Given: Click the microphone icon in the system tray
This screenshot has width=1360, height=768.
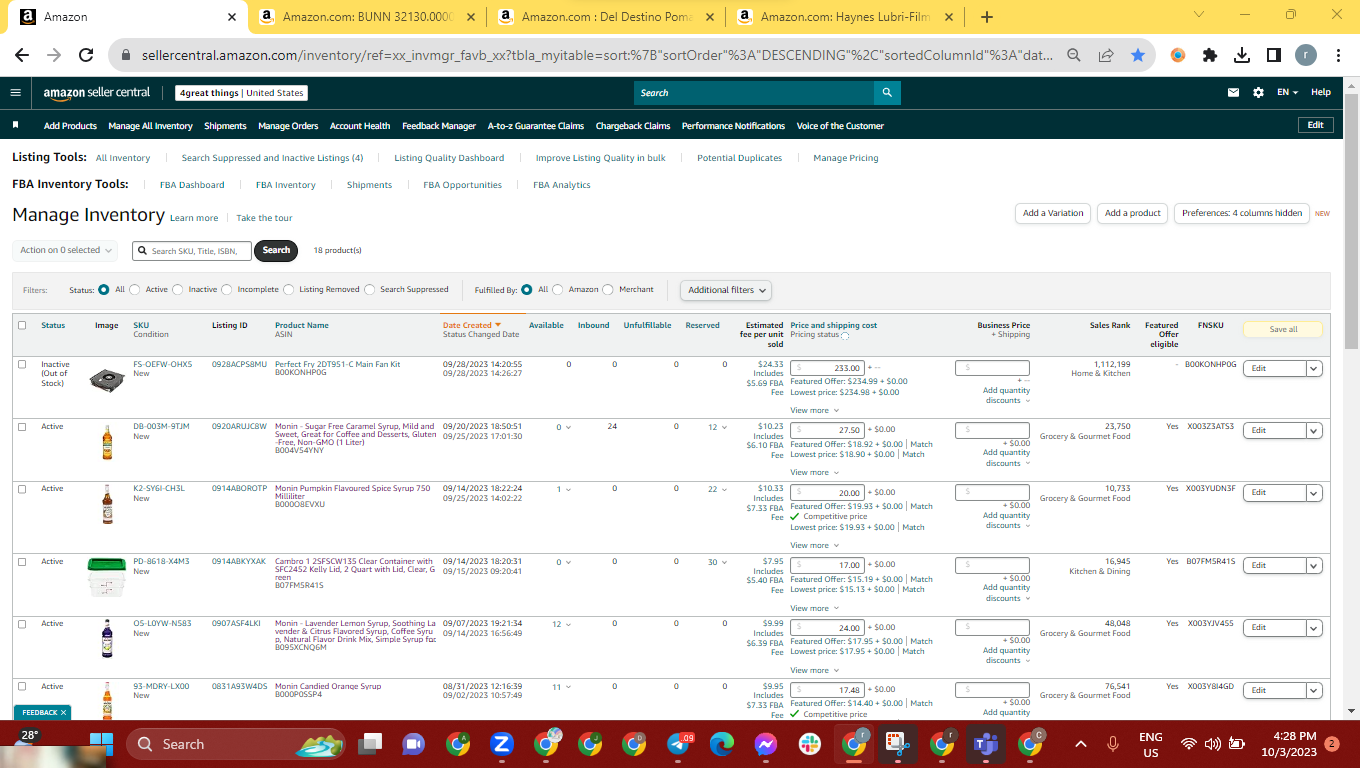Looking at the screenshot, I should (x=1113, y=744).
